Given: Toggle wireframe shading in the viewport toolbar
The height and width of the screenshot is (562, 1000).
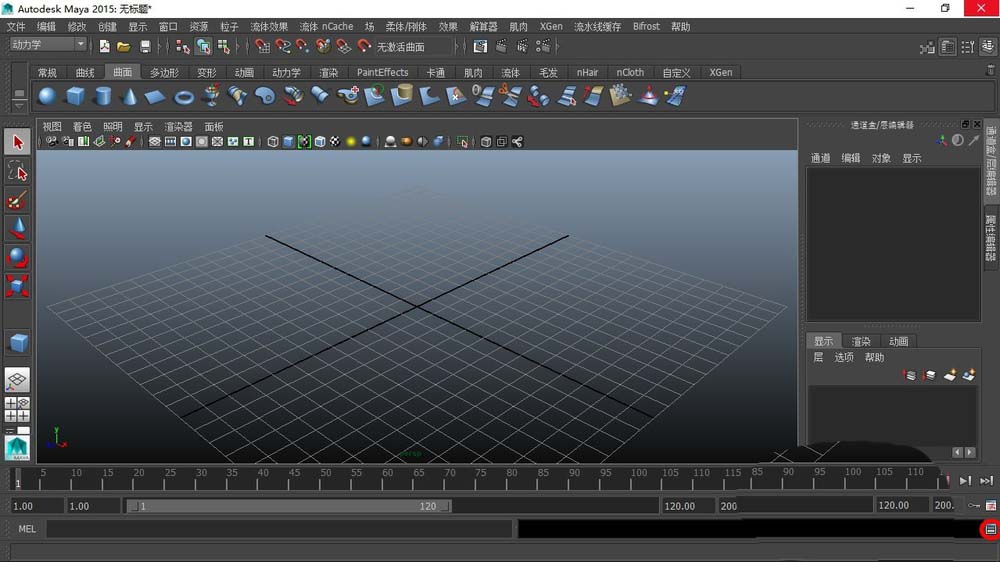Looking at the screenshot, I should (273, 142).
